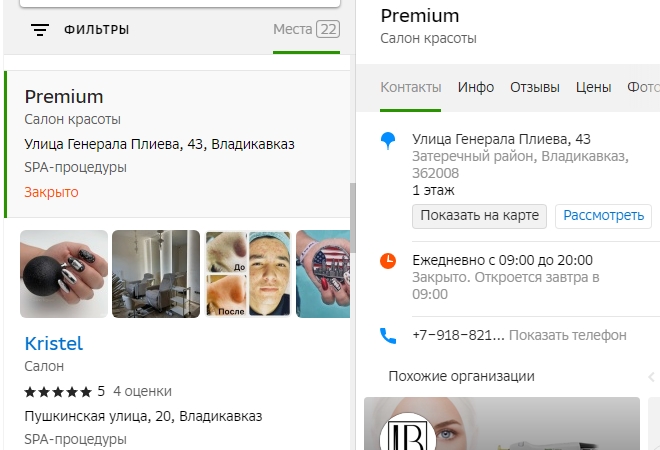Screen dimensions: 660x450
Task: Click the blue phone icon
Action: (388, 335)
